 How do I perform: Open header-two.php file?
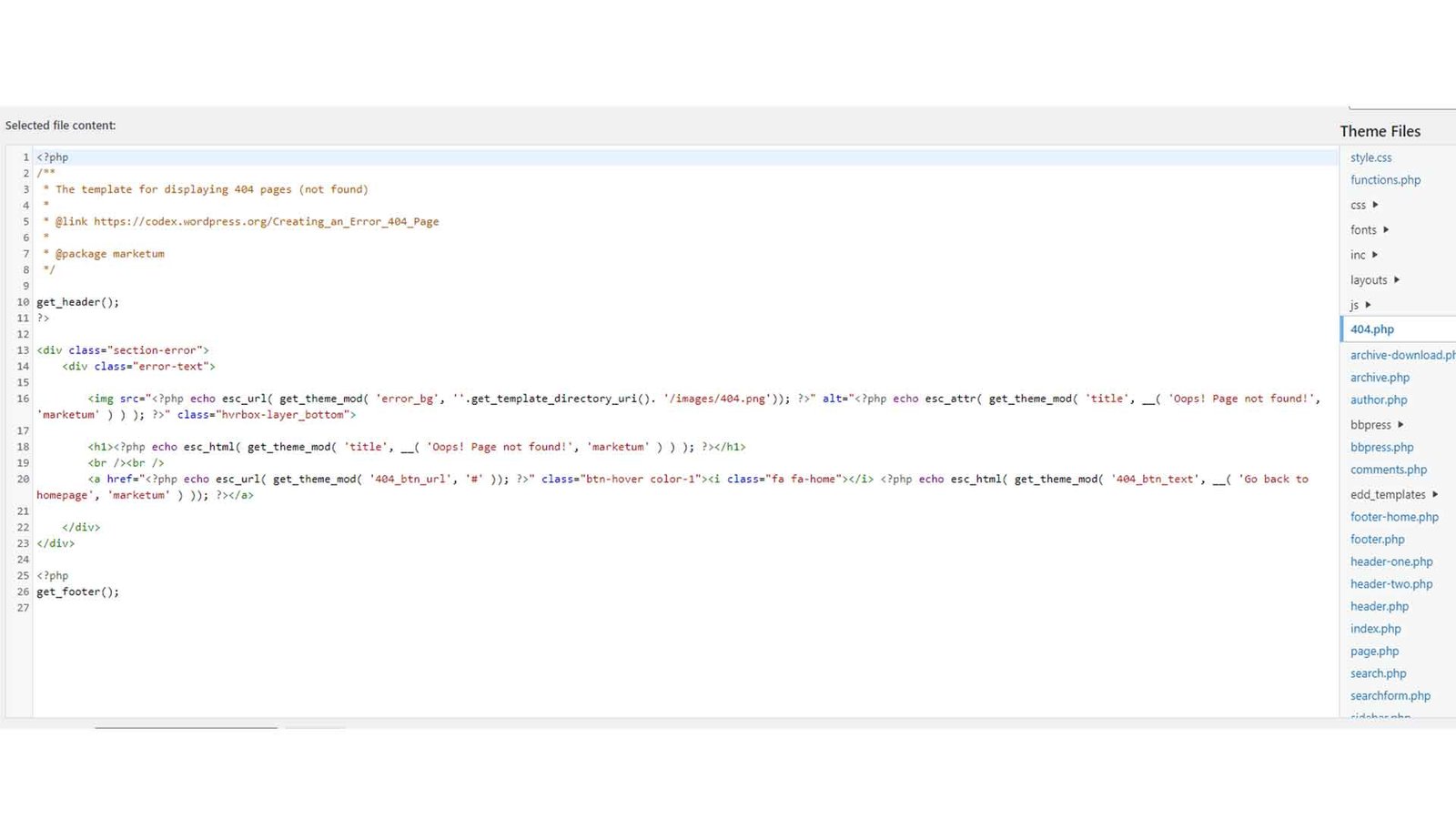pos(1391,584)
